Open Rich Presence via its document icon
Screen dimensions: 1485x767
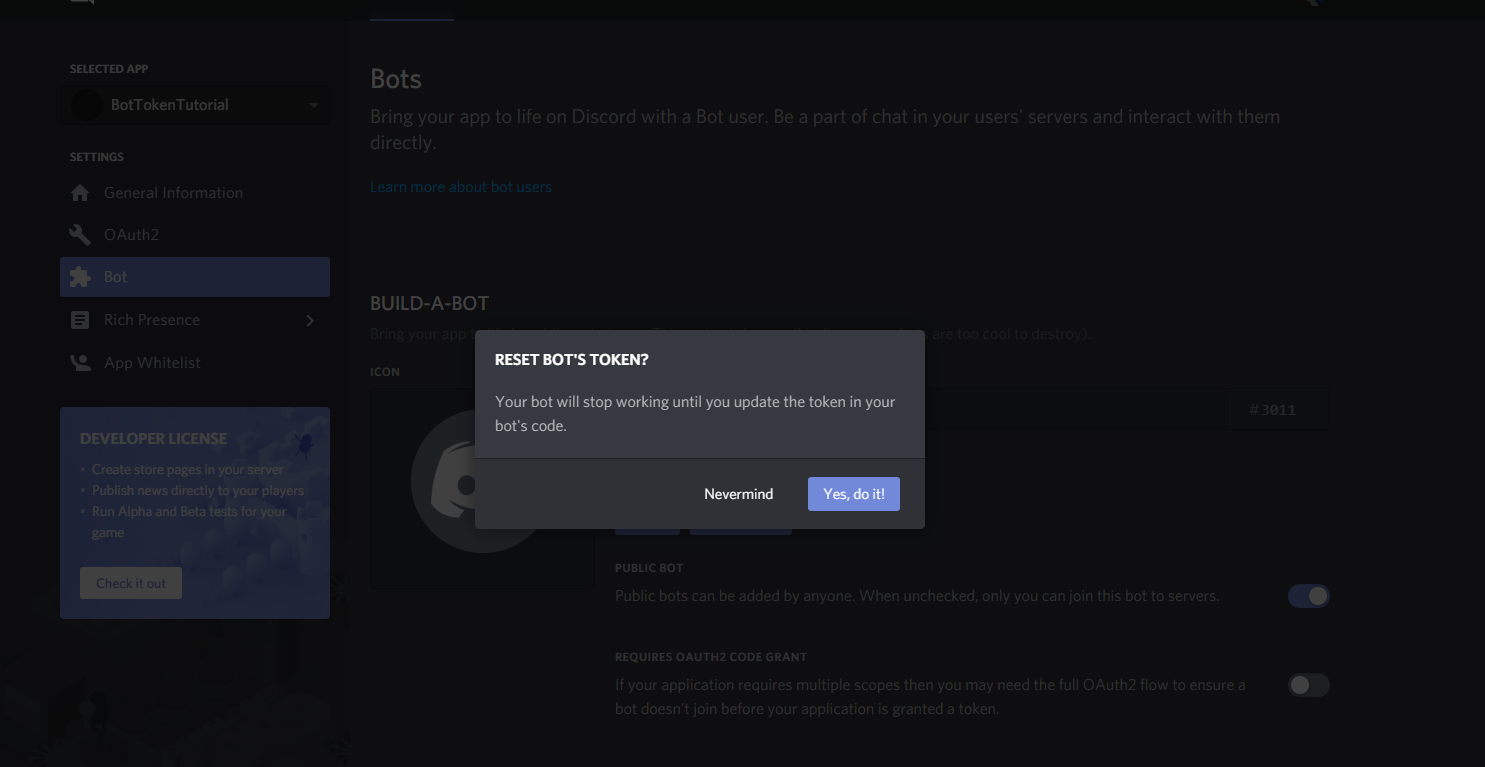pyautogui.click(x=80, y=319)
